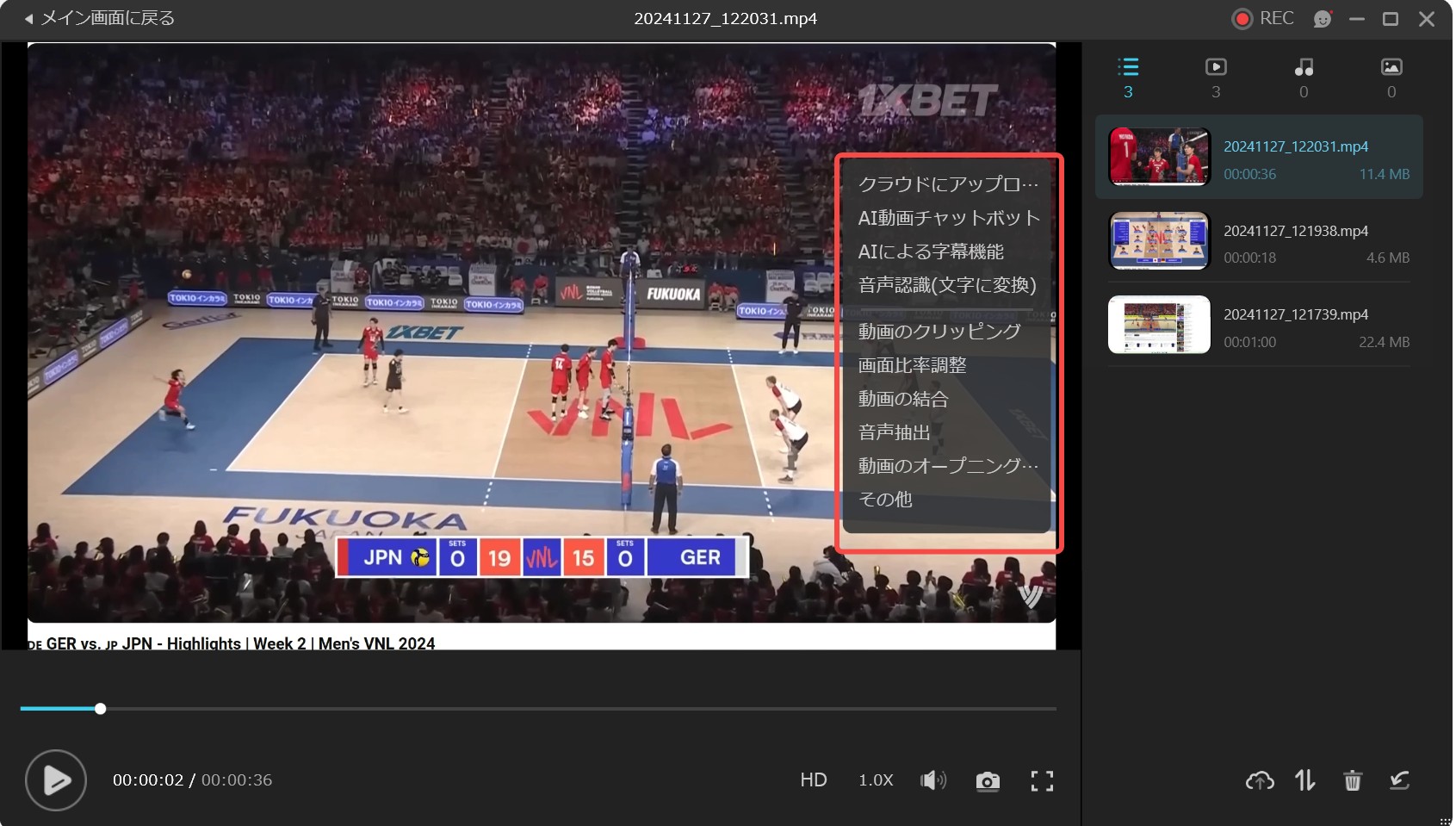Click the 11.4 MB file size
This screenshot has height=826, width=1456.
[x=1385, y=174]
